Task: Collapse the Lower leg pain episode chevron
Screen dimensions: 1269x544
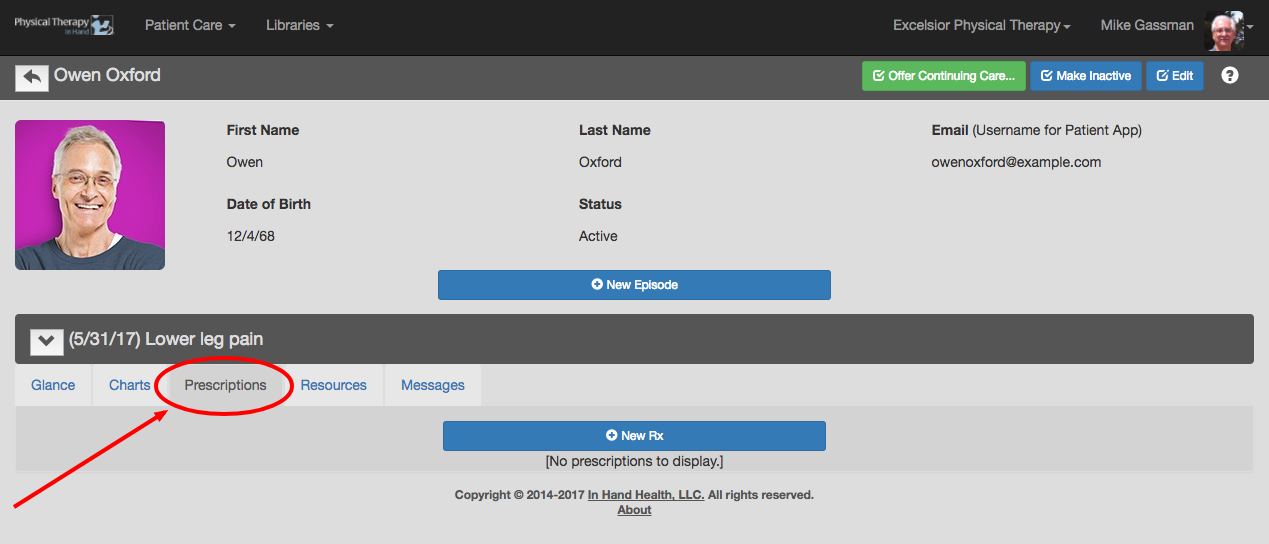Action: [x=47, y=340]
